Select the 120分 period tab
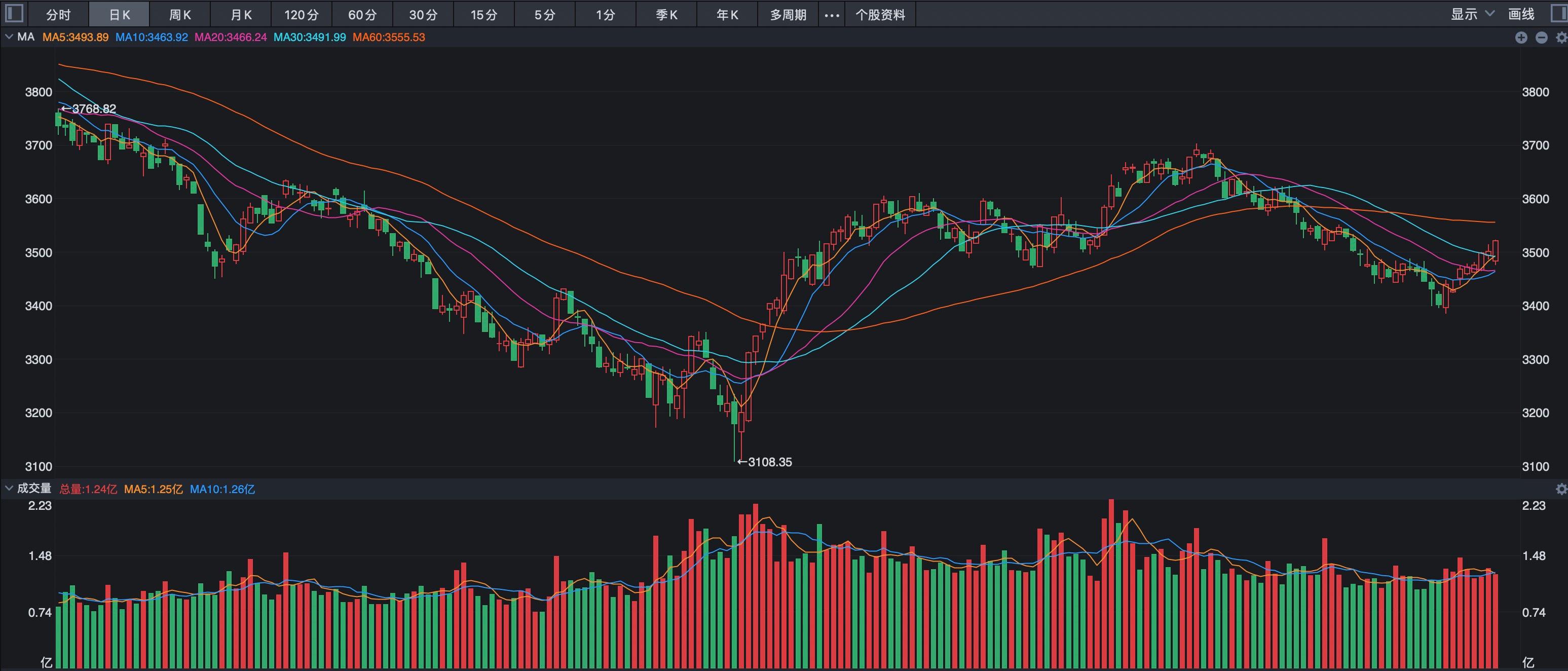 click(x=302, y=15)
